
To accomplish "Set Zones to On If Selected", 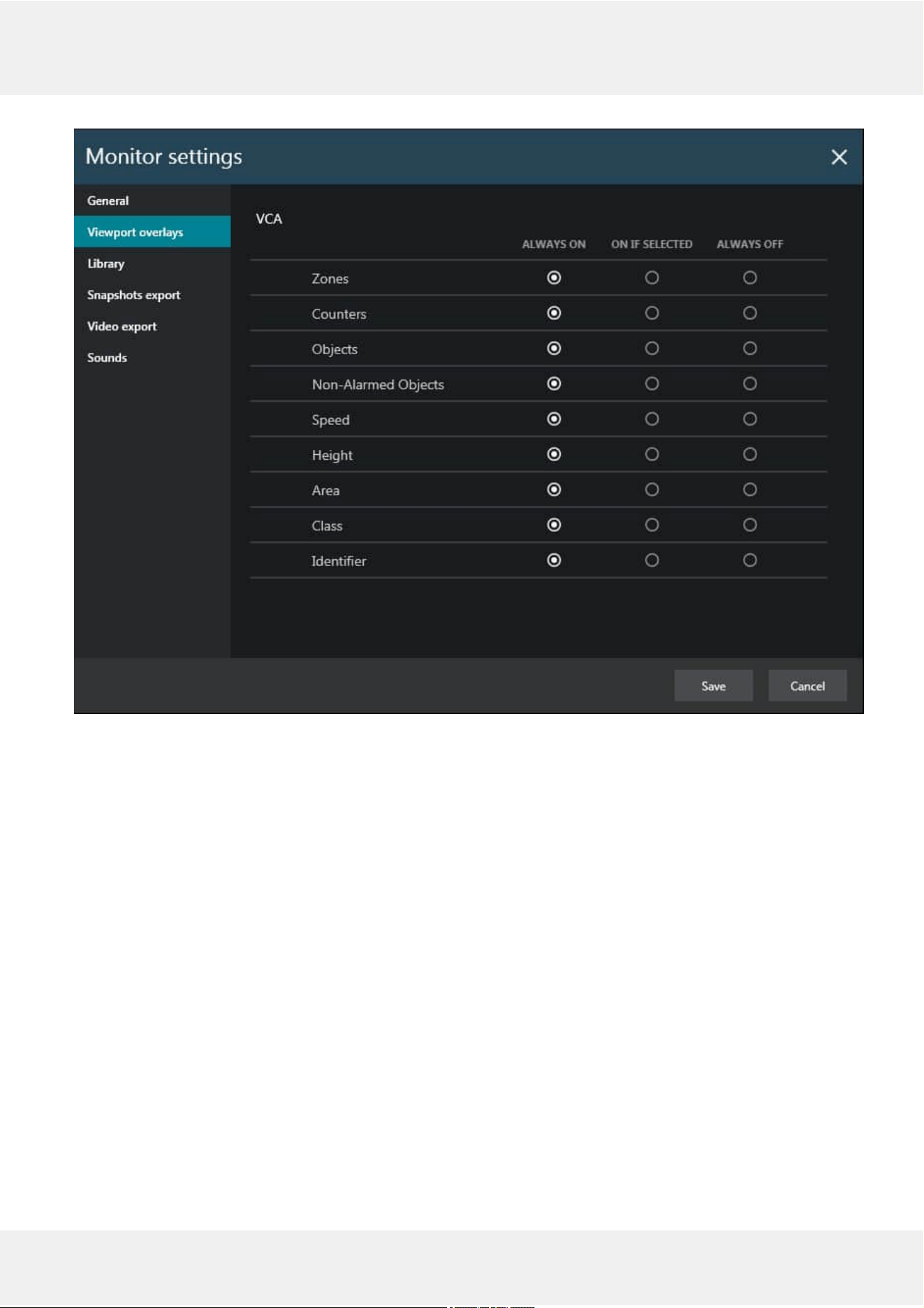I will [x=652, y=278].
